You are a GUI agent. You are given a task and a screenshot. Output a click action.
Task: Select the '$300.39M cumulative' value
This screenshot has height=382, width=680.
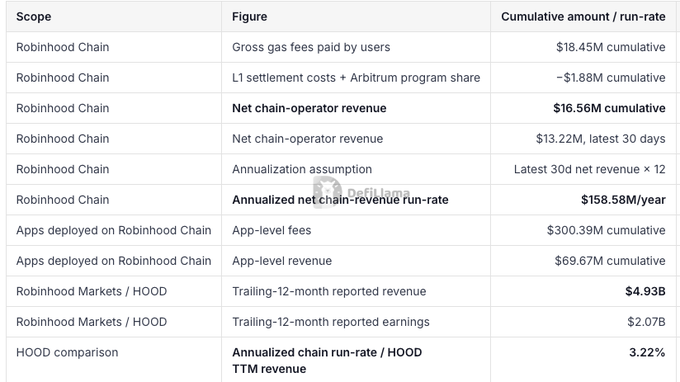coord(606,230)
